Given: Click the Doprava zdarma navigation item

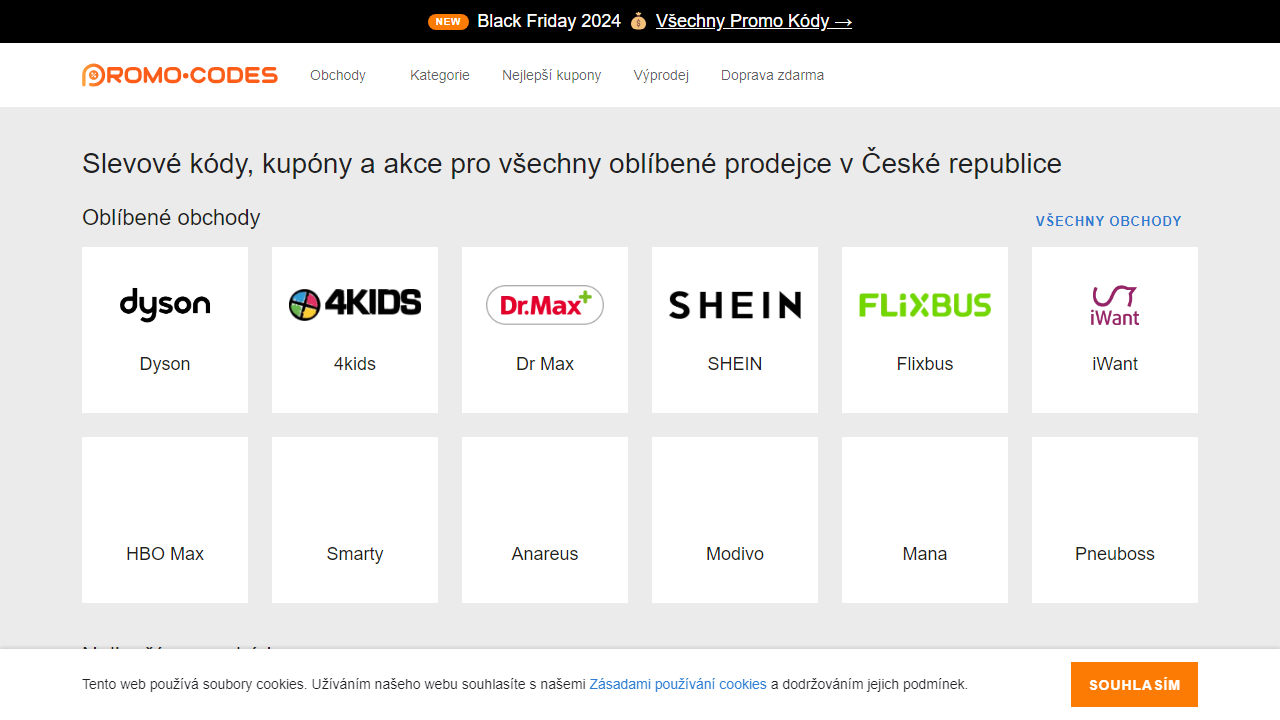Looking at the screenshot, I should coord(772,75).
